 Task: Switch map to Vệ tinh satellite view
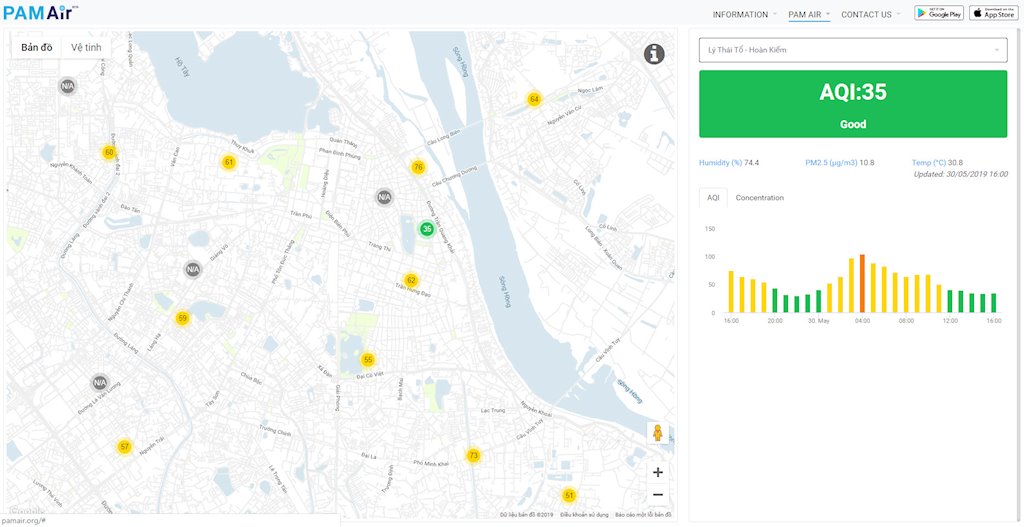pos(85,48)
